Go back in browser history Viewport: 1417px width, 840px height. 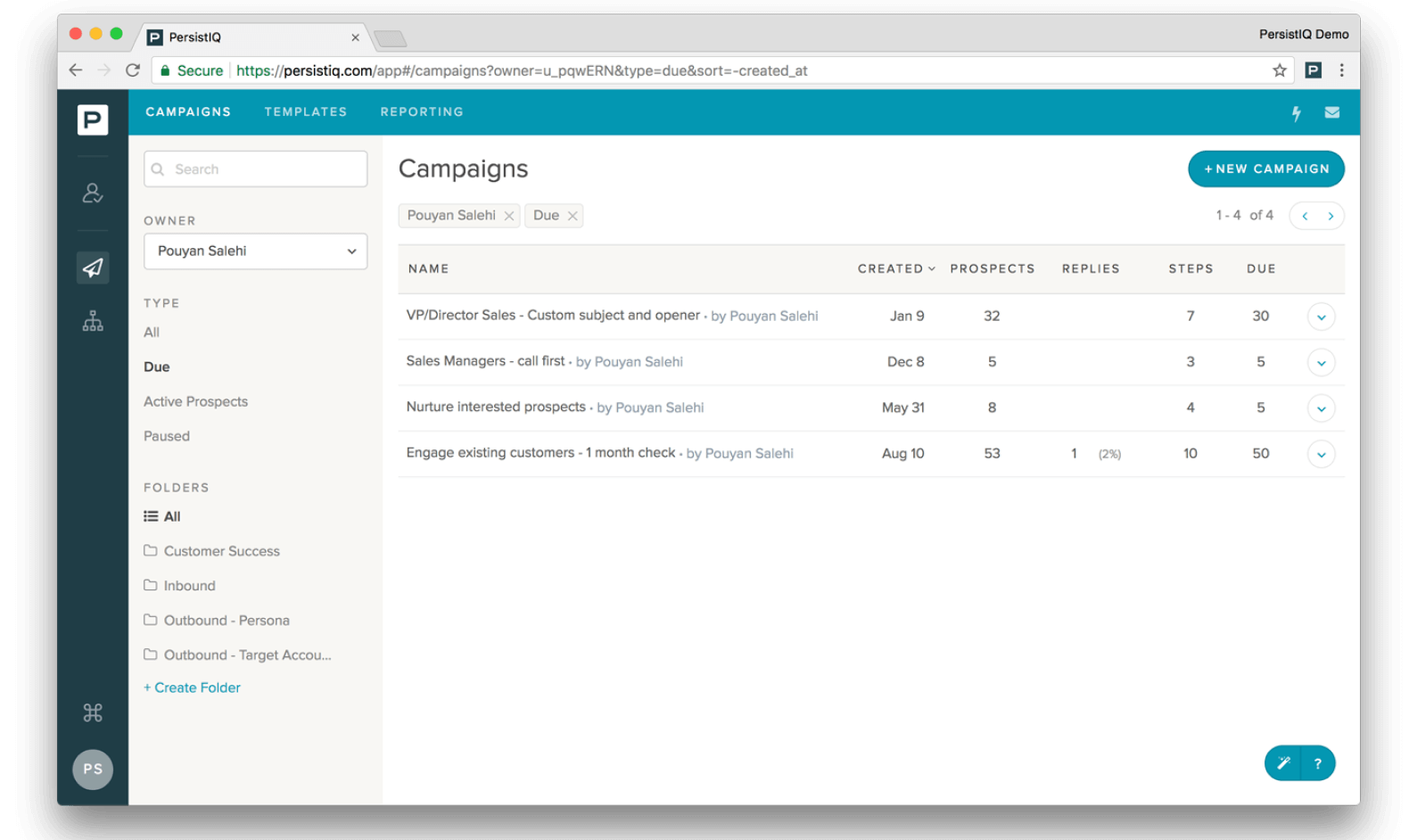pyautogui.click(x=75, y=70)
